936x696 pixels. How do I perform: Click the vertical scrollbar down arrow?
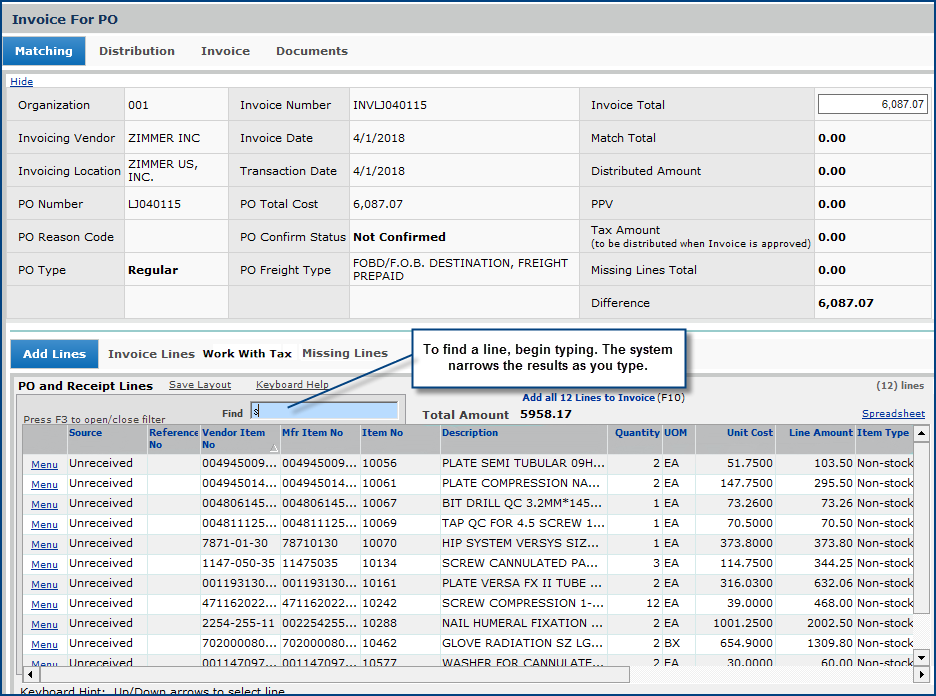921,657
